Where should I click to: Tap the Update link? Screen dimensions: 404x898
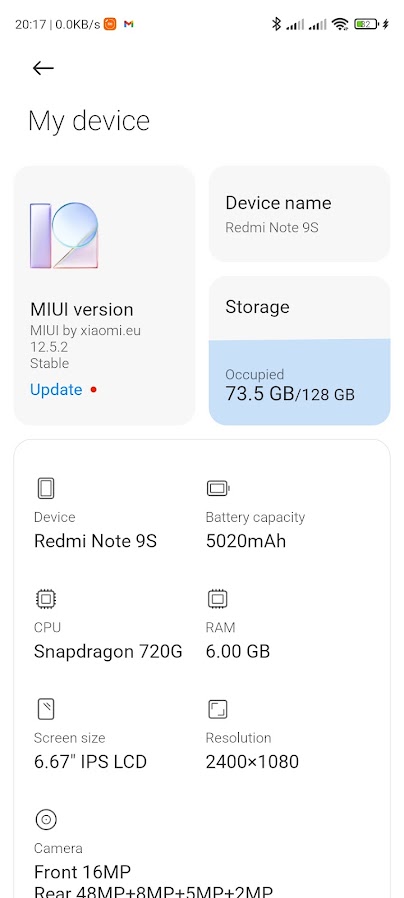[56, 389]
